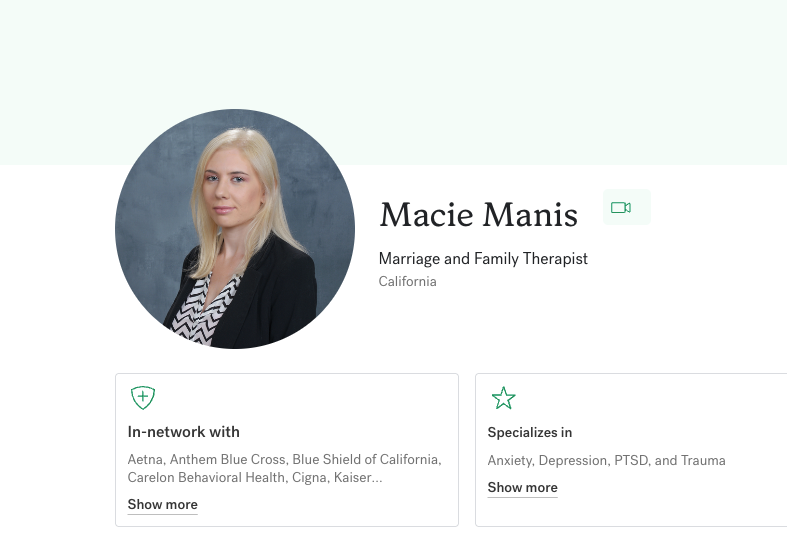Image resolution: width=787 pixels, height=545 pixels.
Task: Click Trauma in the specialties list
Action: click(703, 461)
